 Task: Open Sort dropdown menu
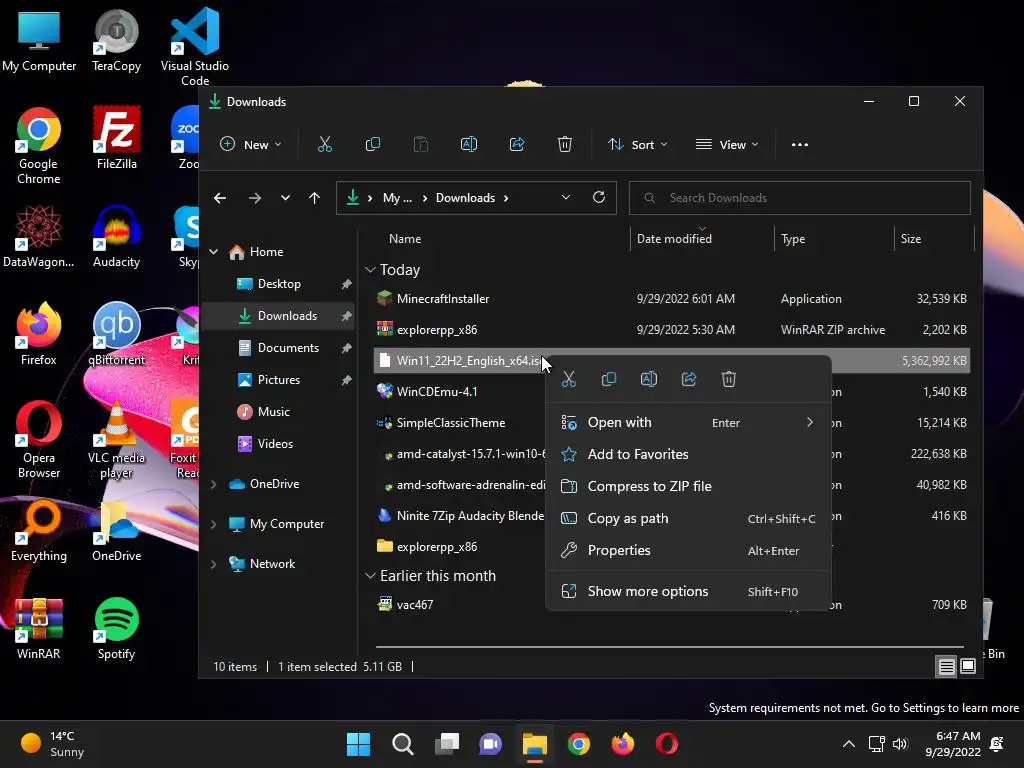pos(637,144)
